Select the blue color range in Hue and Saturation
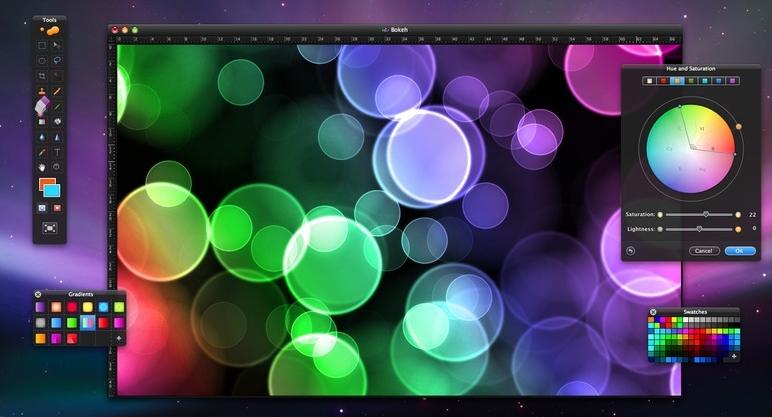The width and height of the screenshot is (772, 417). (718, 80)
